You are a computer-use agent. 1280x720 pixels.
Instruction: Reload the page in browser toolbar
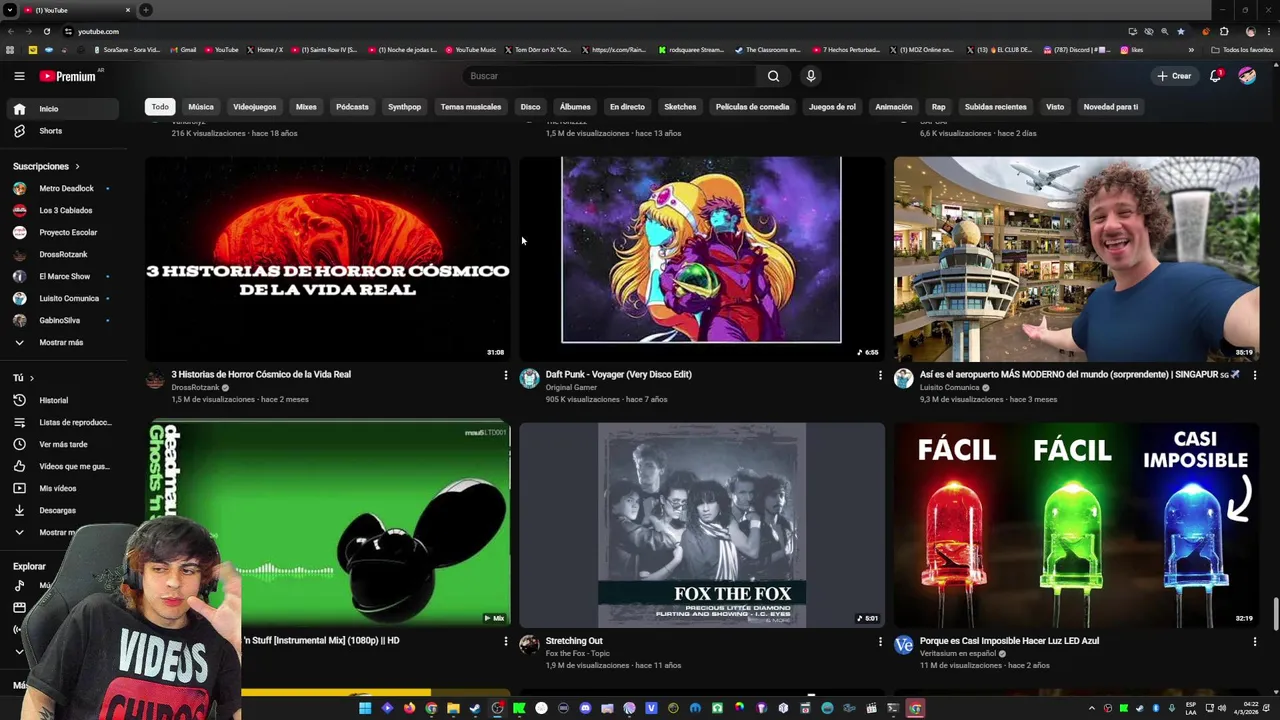[x=46, y=31]
